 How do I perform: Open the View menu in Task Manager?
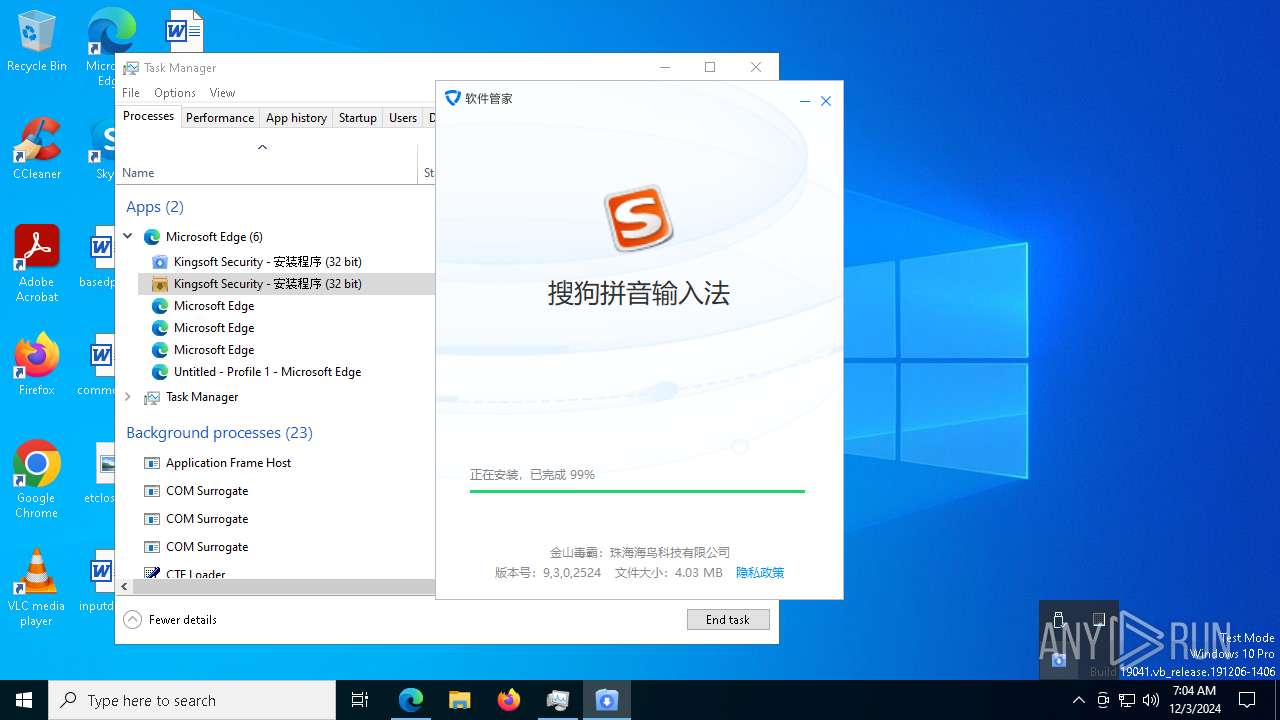[222, 93]
